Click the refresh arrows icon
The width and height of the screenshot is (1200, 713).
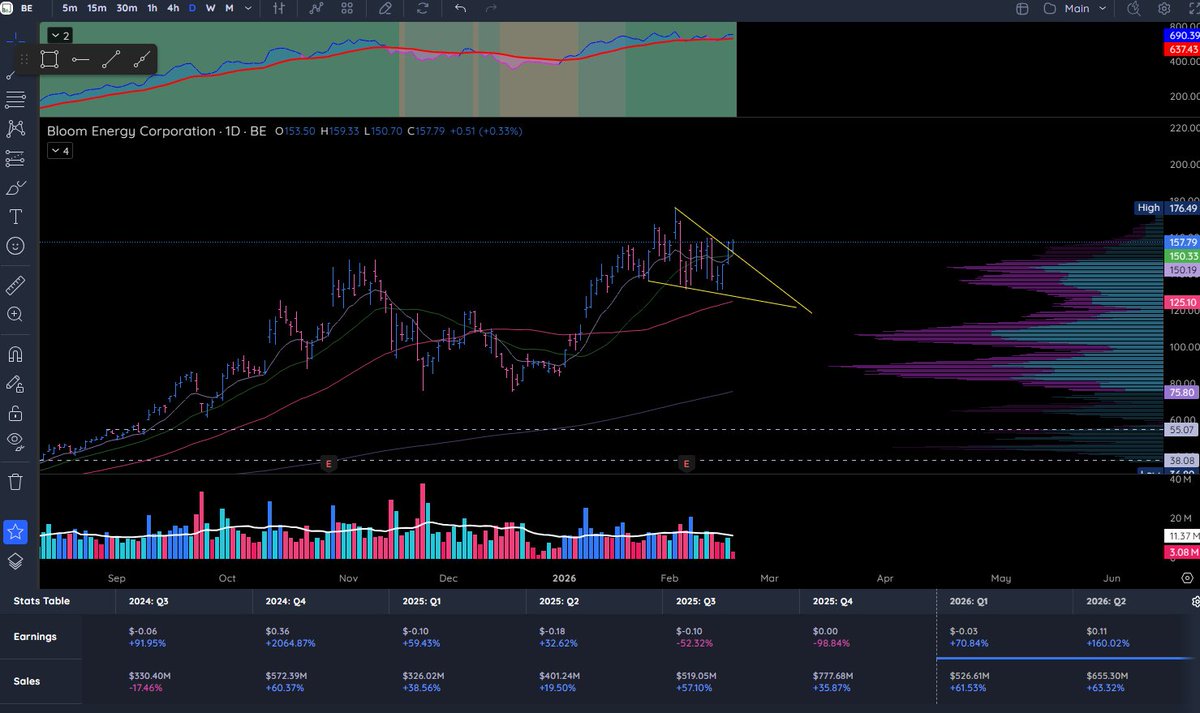[423, 8]
